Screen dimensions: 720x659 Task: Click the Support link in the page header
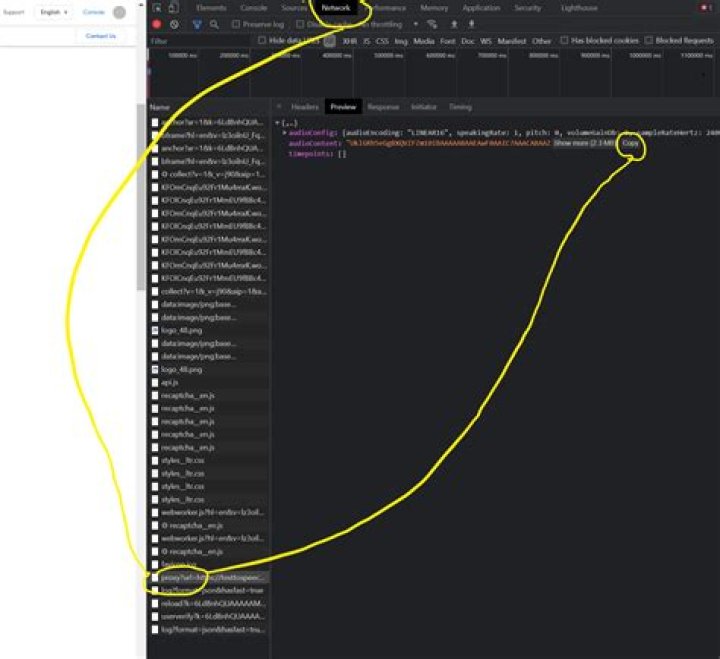click(14, 12)
